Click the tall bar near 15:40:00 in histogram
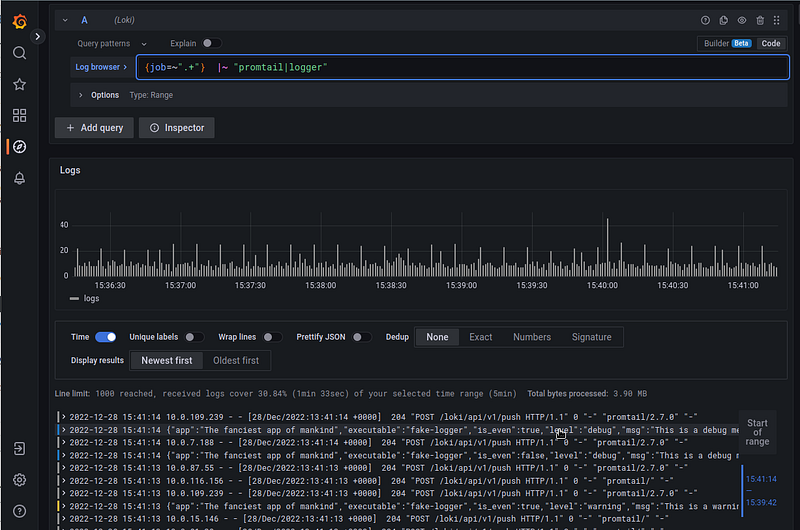Viewport: 800px width, 530px height. pos(607,247)
